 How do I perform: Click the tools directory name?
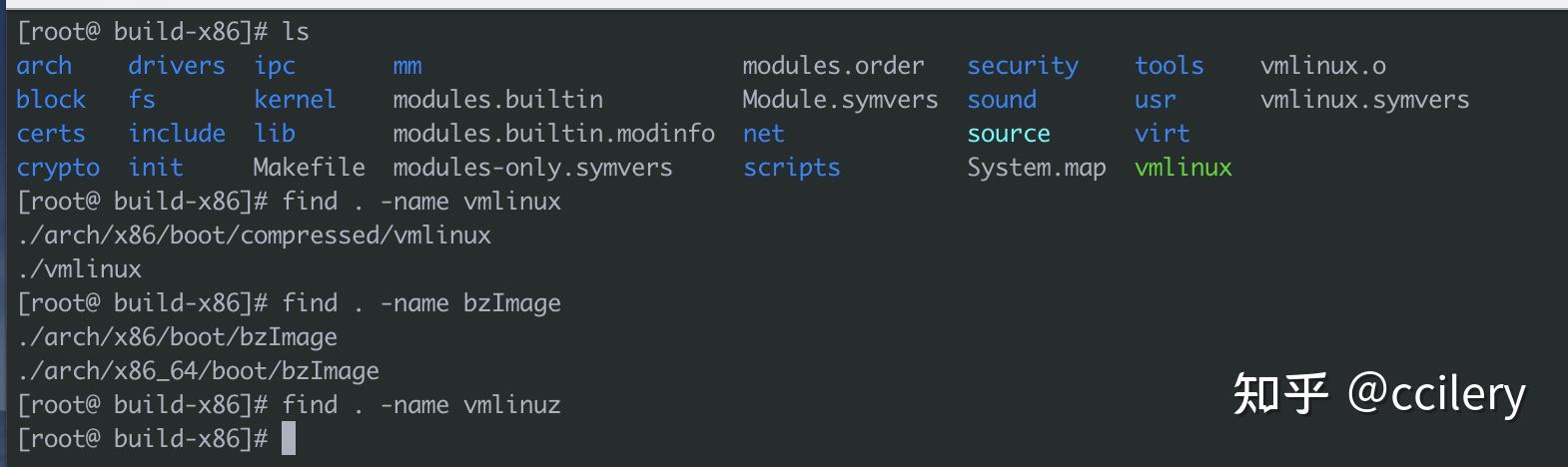point(1169,66)
